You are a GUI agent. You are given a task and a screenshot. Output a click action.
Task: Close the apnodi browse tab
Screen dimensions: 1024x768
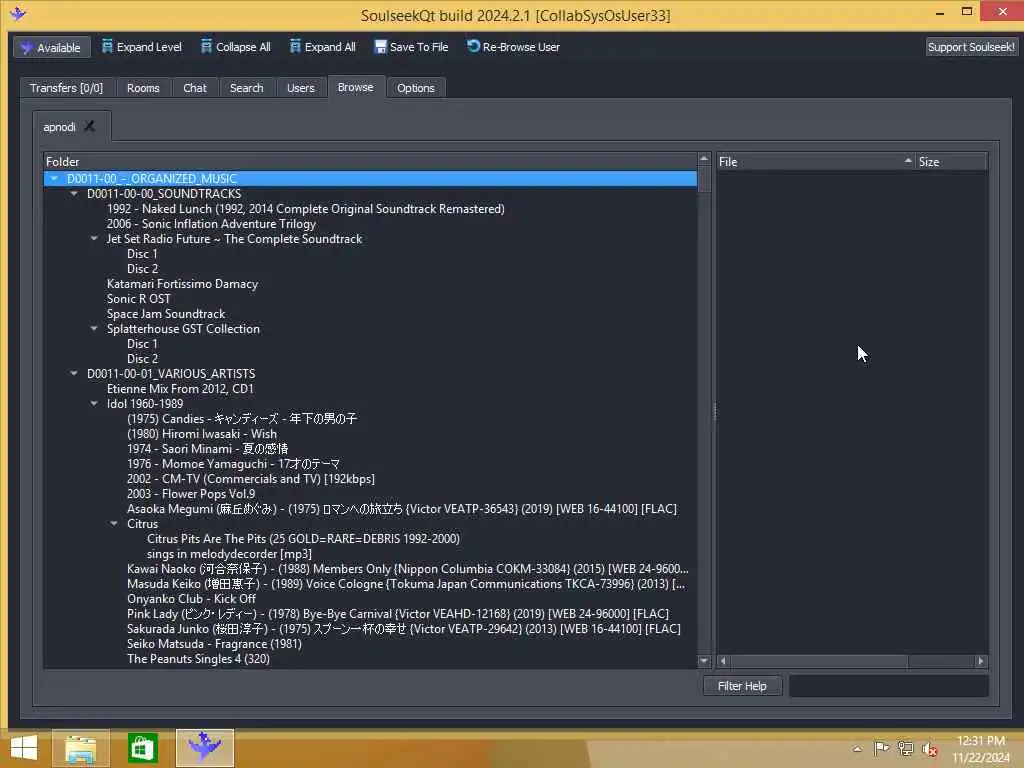[89, 126]
